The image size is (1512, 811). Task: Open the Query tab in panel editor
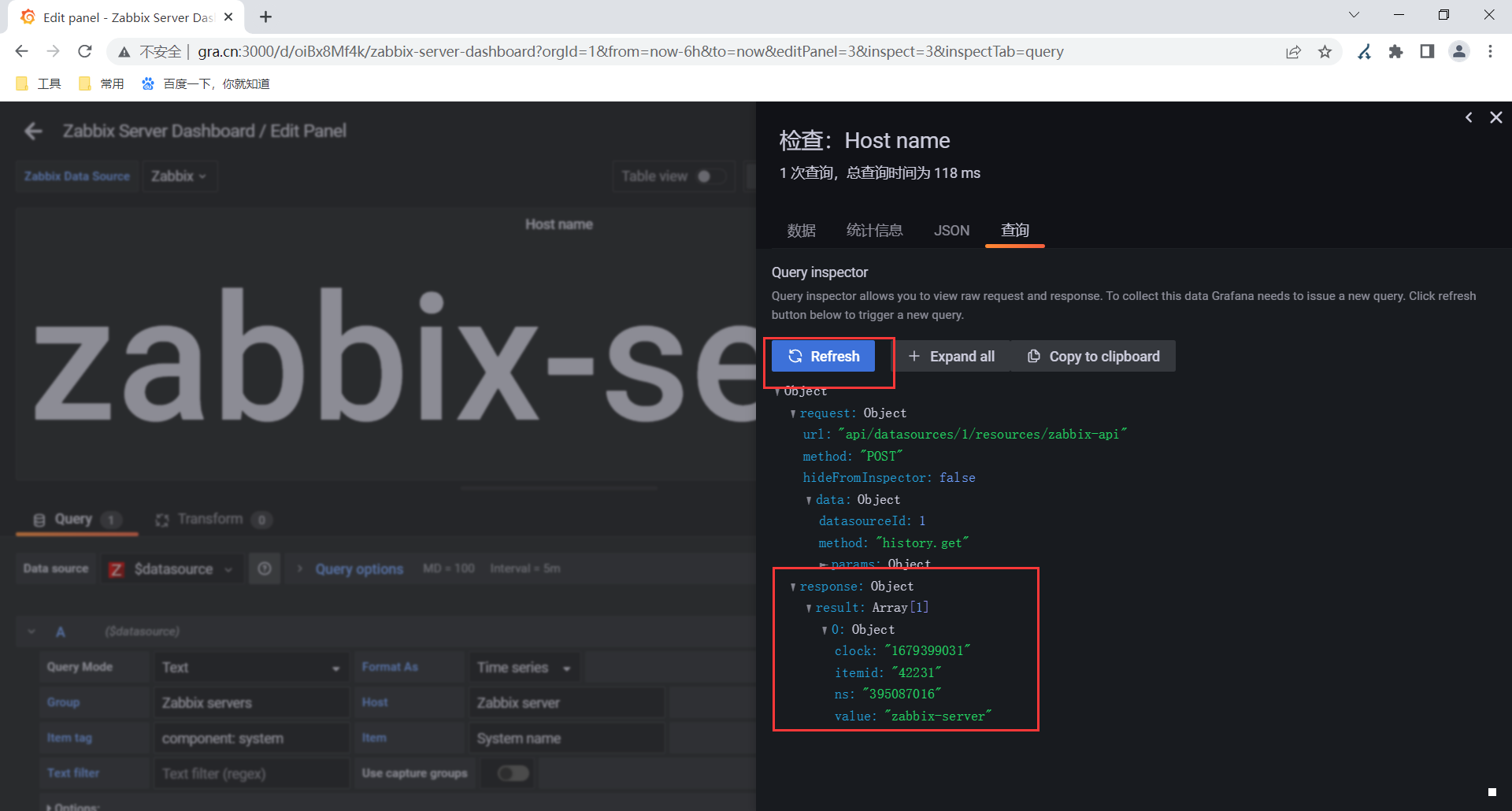76,520
